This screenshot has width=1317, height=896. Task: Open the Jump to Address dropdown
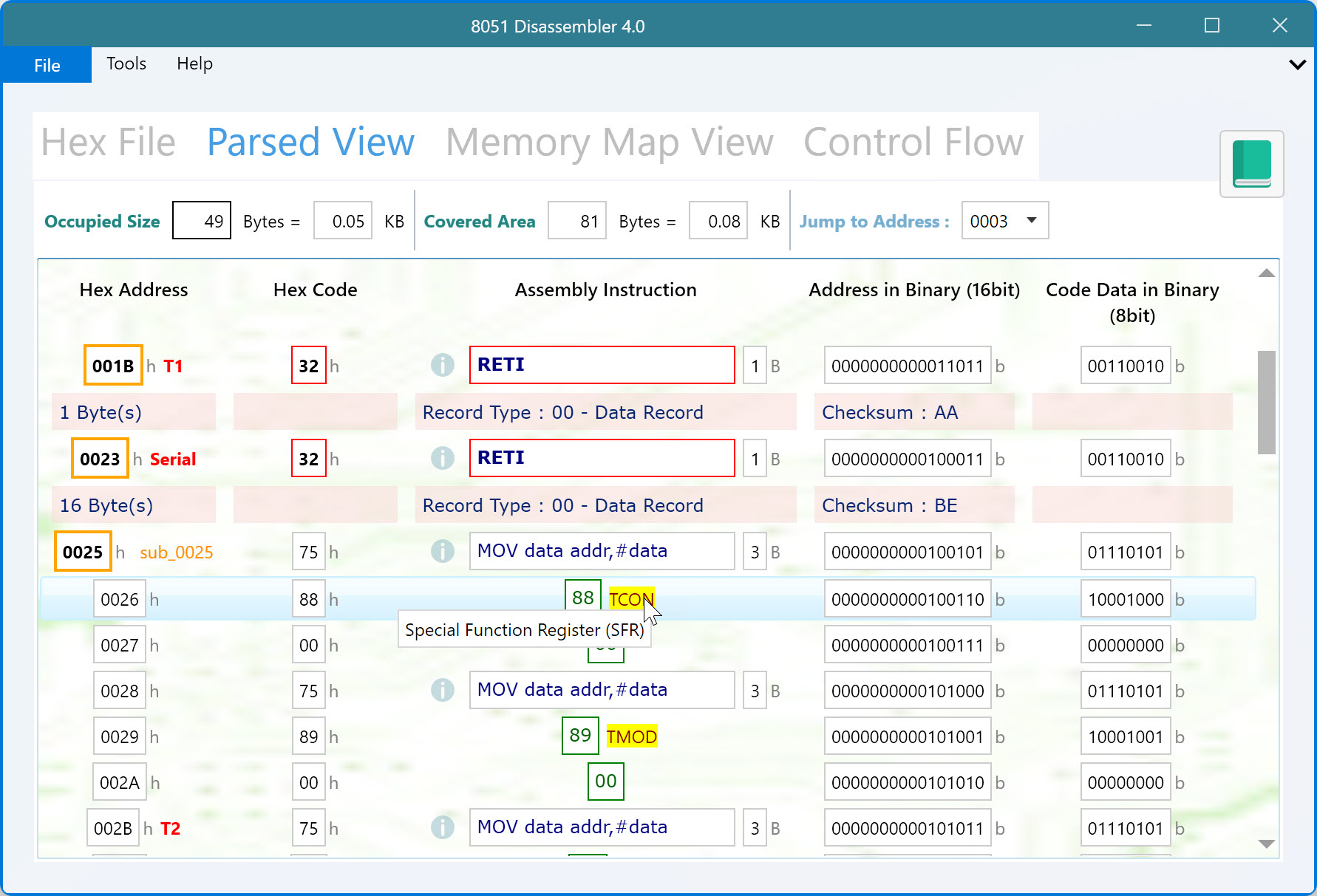point(1032,221)
